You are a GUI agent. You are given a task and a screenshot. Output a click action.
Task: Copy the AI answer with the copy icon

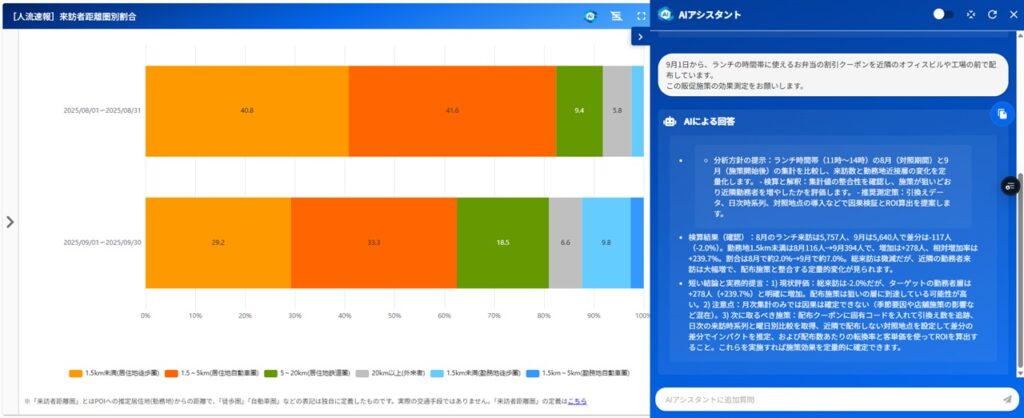999,114
